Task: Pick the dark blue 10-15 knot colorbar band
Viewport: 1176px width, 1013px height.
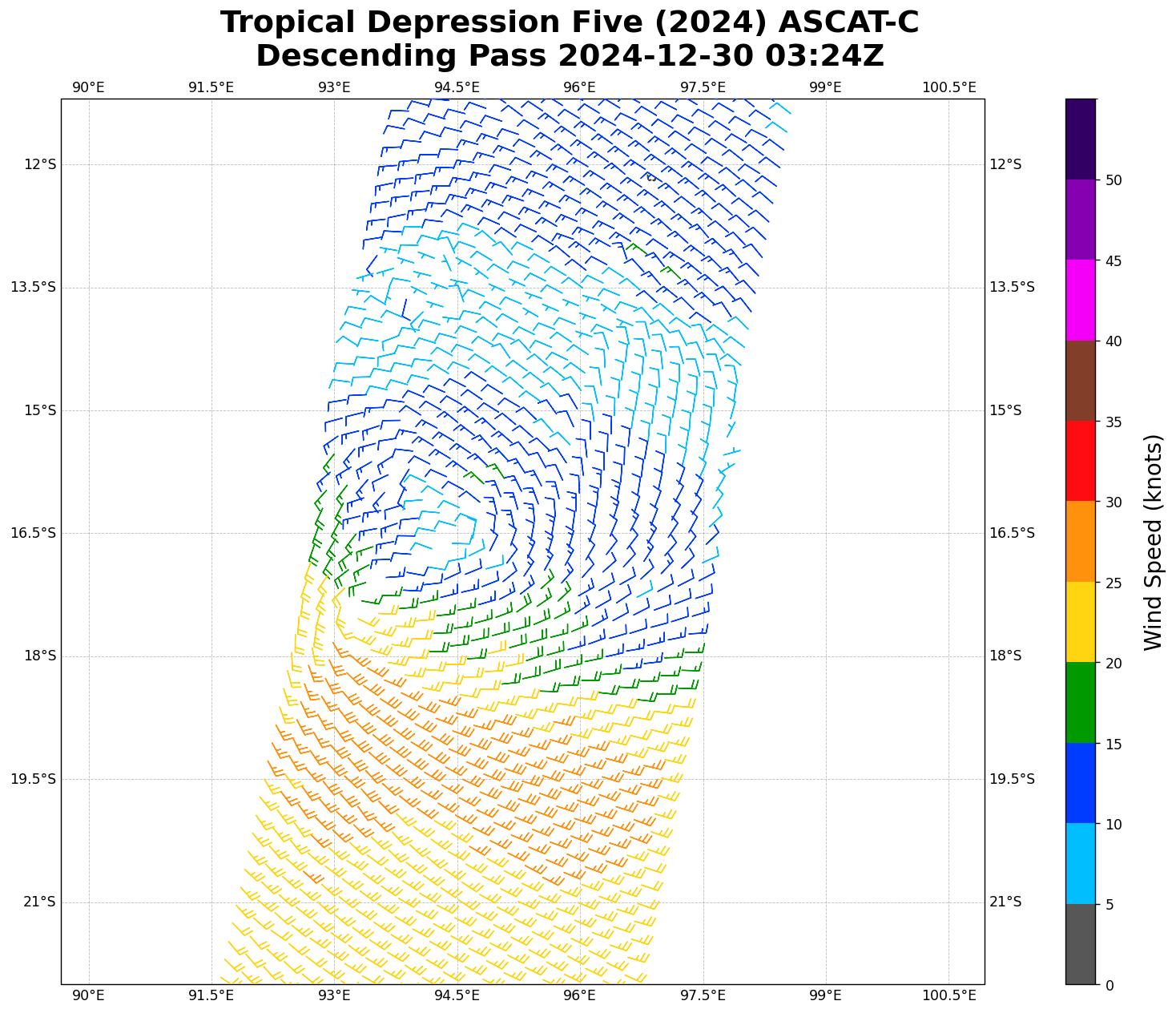Action: 1080,783
